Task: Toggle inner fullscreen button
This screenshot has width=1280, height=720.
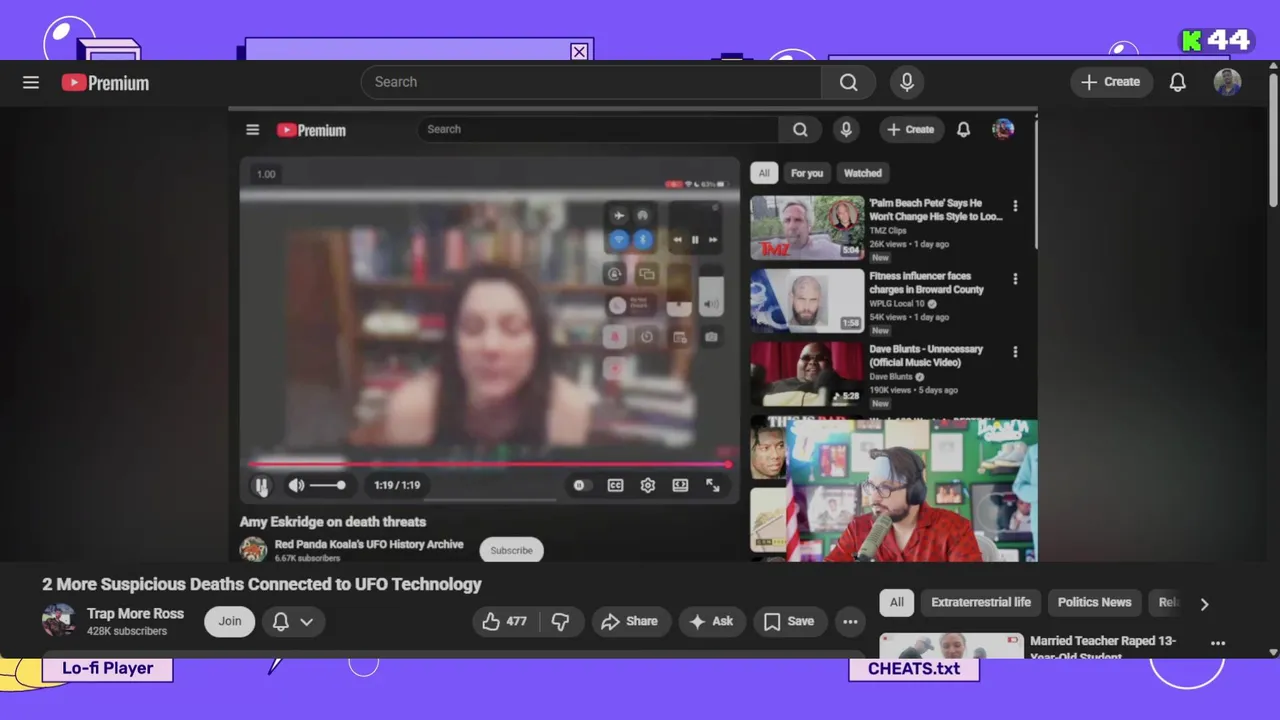Action: coord(713,485)
